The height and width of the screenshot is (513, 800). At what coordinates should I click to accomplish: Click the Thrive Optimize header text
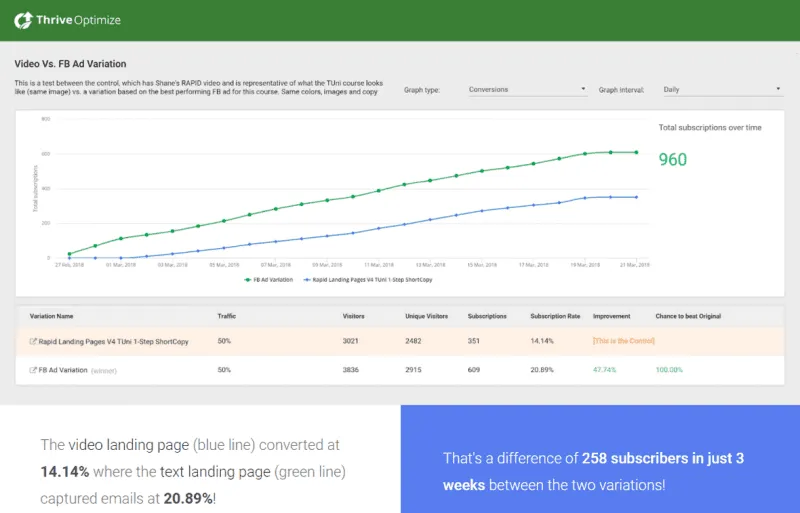[x=79, y=20]
